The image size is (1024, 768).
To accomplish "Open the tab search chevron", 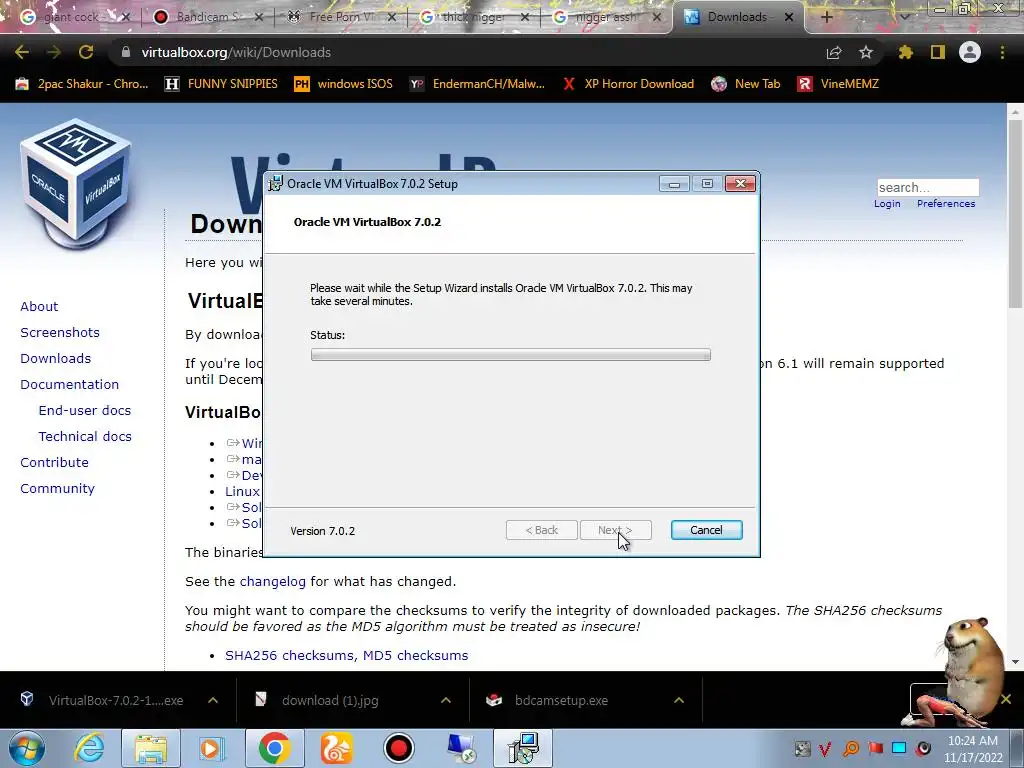I will click(x=904, y=18).
